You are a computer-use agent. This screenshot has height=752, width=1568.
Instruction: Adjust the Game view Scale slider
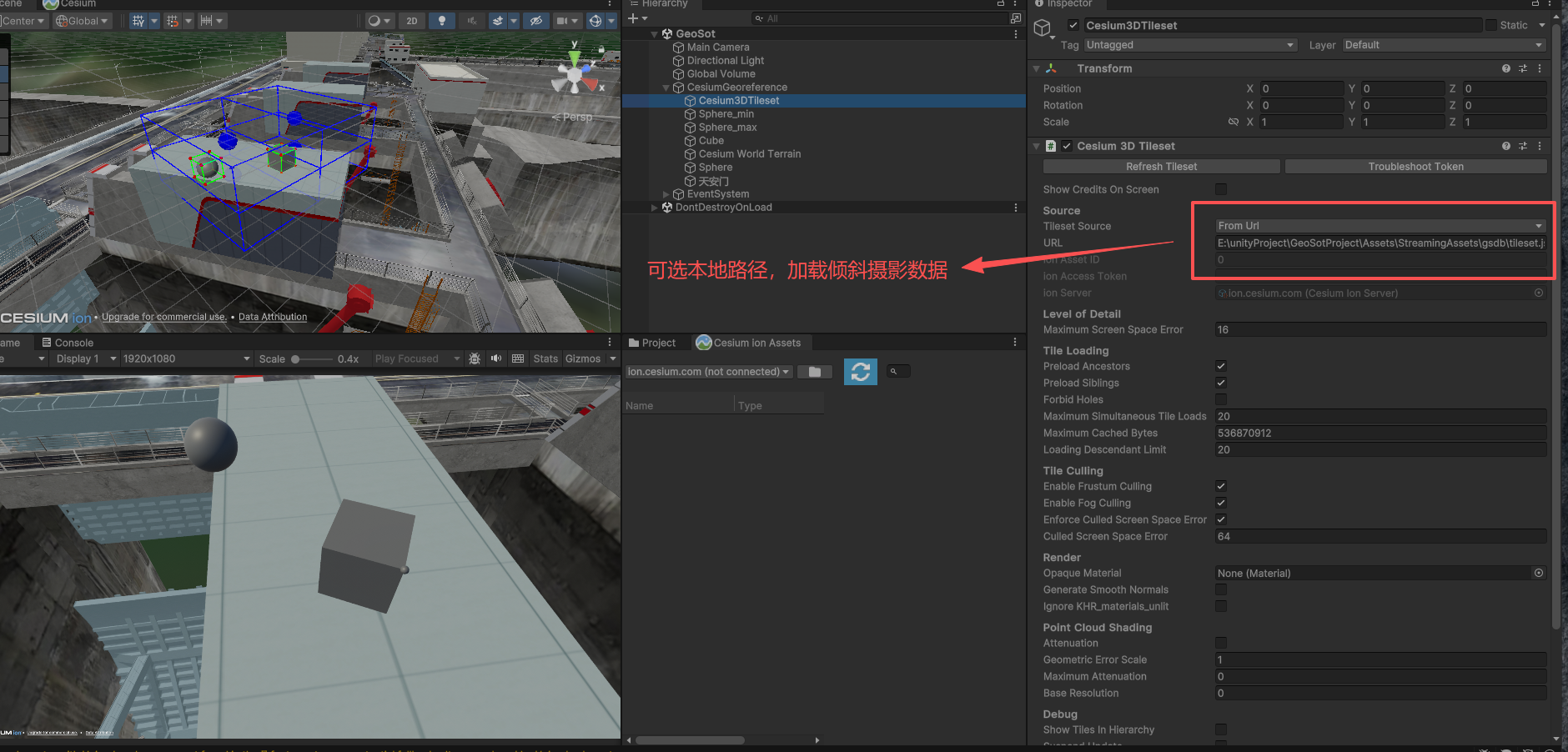311,359
